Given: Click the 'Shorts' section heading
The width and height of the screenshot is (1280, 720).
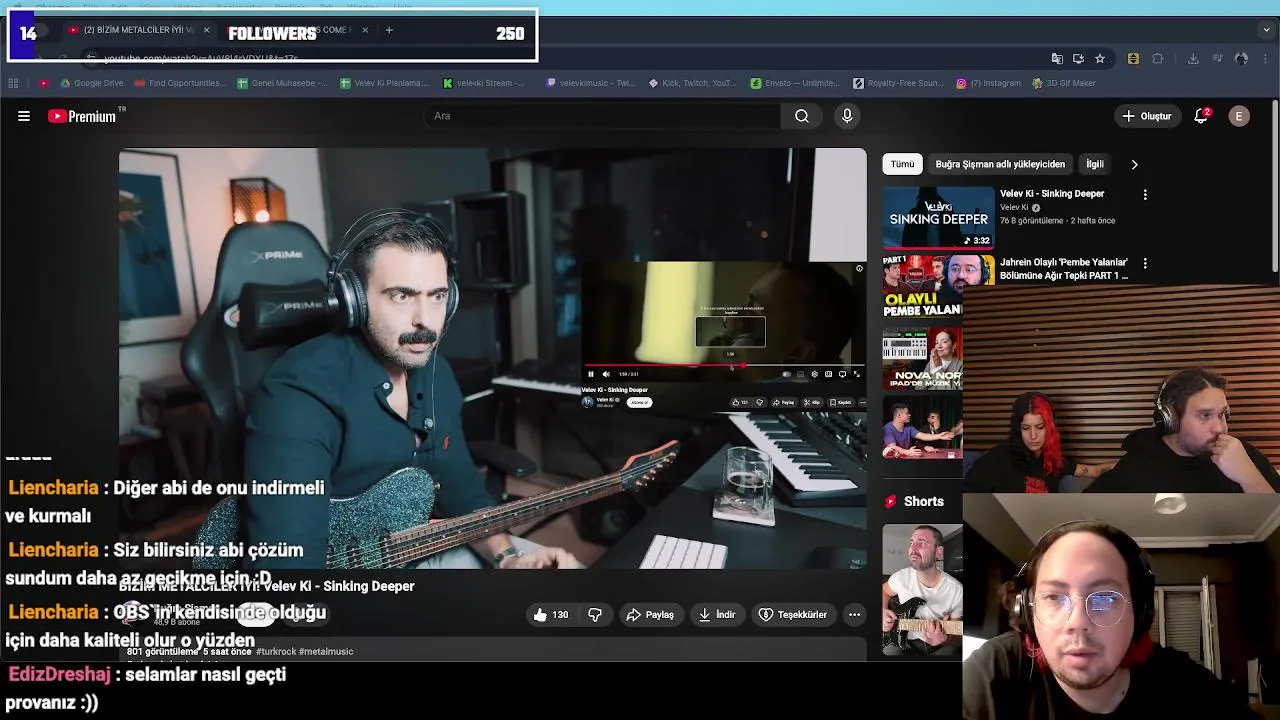Looking at the screenshot, I should point(924,501).
